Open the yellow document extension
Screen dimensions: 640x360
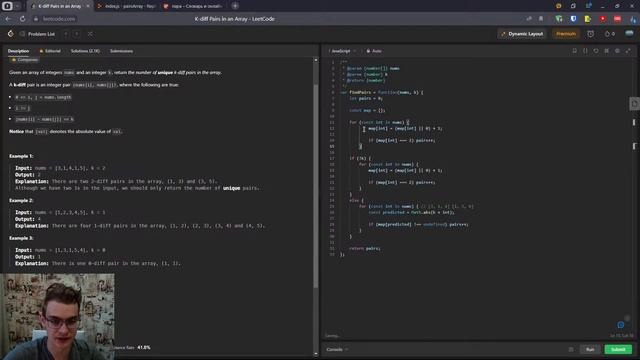(588, 19)
